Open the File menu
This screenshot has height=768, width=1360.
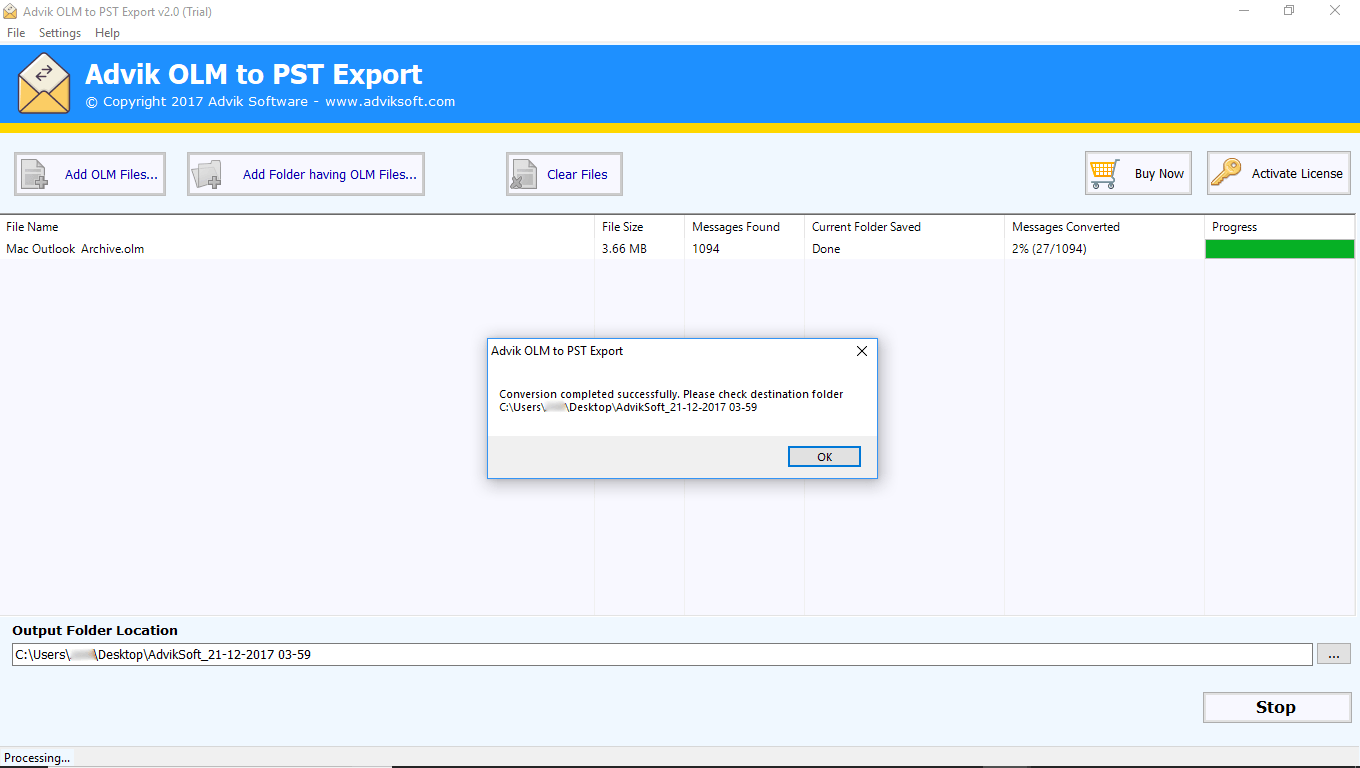click(x=16, y=33)
